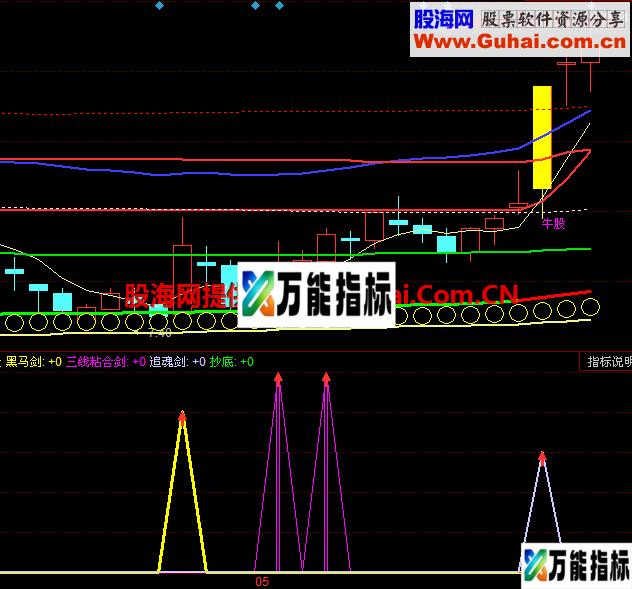632x589 pixels.
Task: Click the last yellow circle marker at right end
Action: pos(590,307)
